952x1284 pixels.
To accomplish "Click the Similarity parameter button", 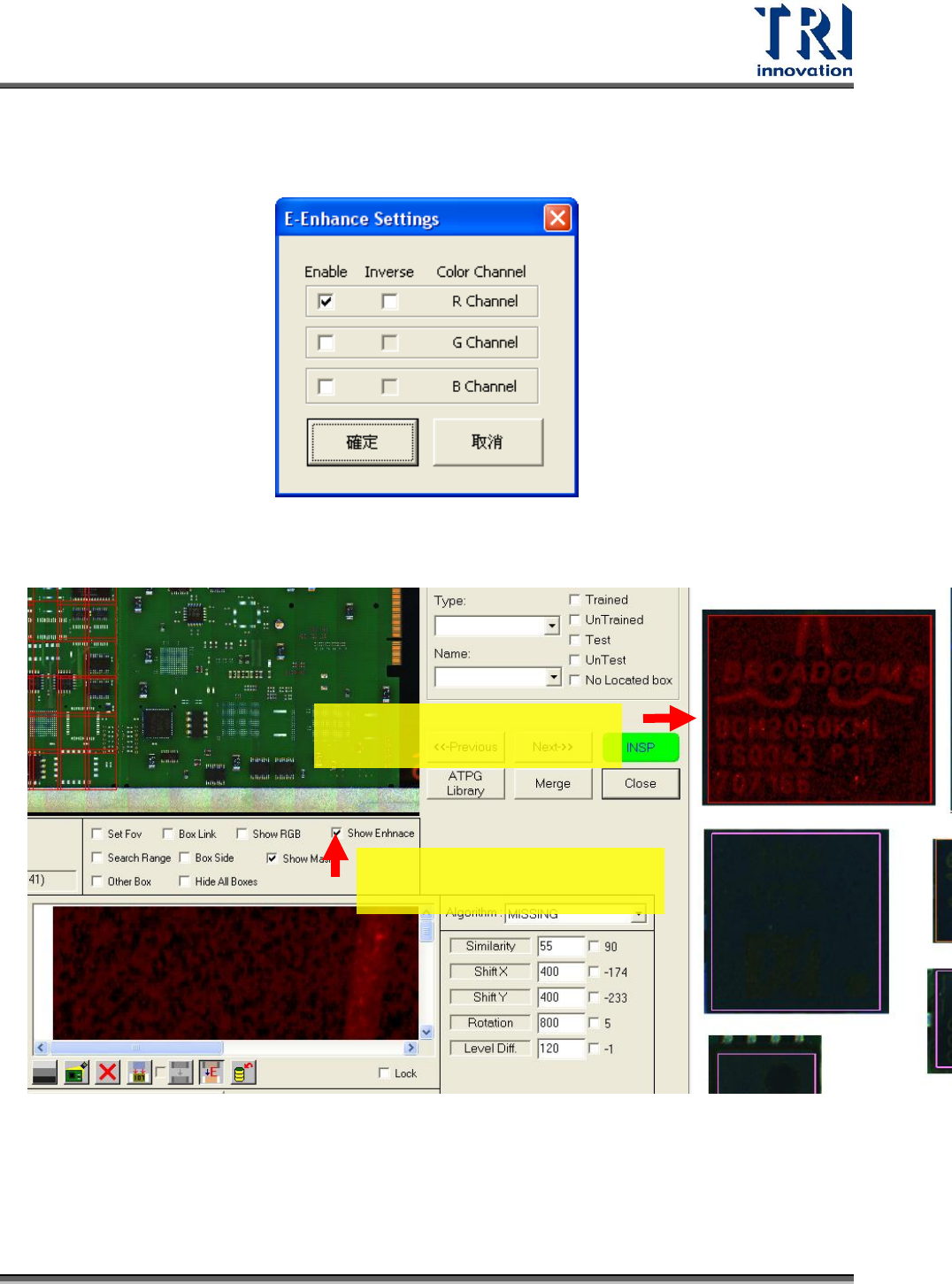I will point(490,946).
